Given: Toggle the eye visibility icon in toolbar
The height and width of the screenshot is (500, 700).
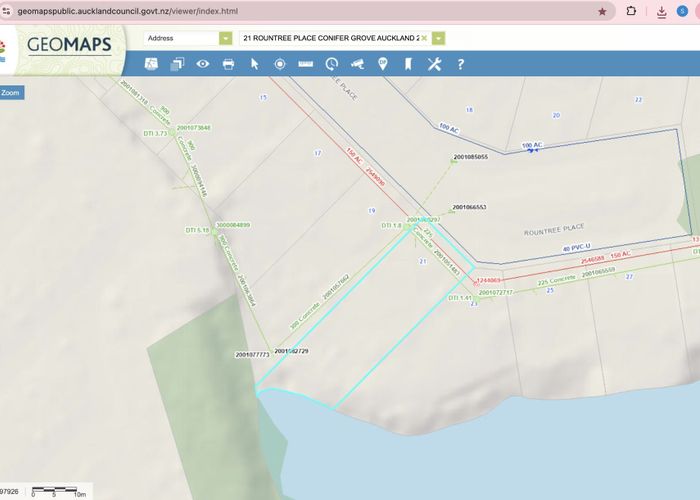Looking at the screenshot, I should 203,64.
